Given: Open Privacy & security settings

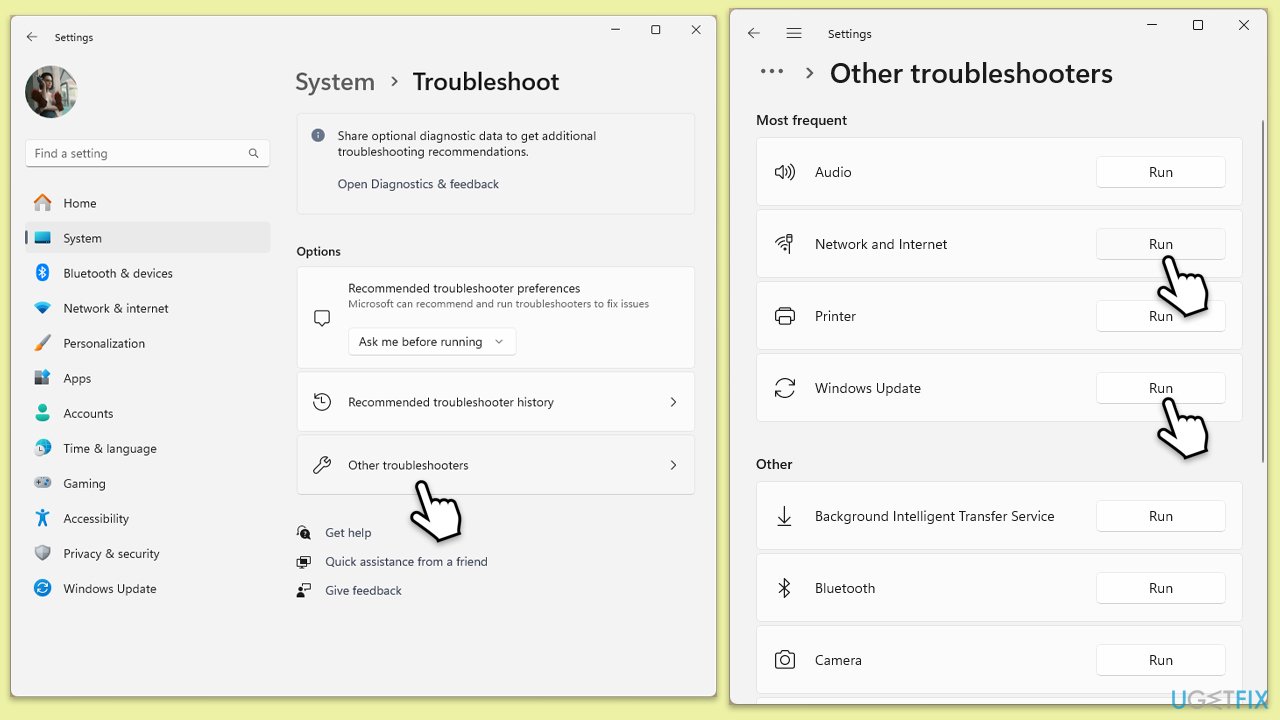Looking at the screenshot, I should [111, 554].
